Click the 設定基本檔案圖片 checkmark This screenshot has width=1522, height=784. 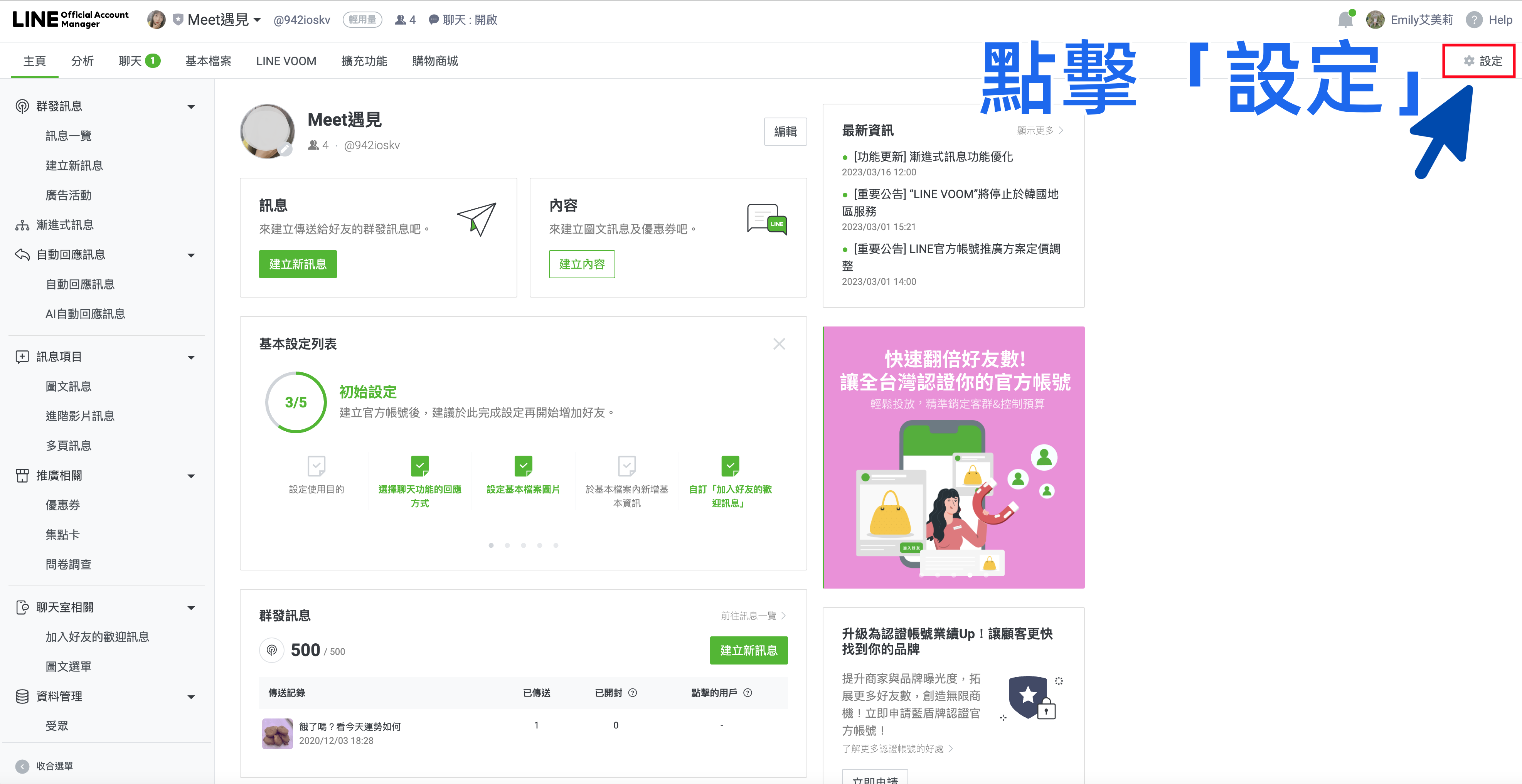pos(523,466)
